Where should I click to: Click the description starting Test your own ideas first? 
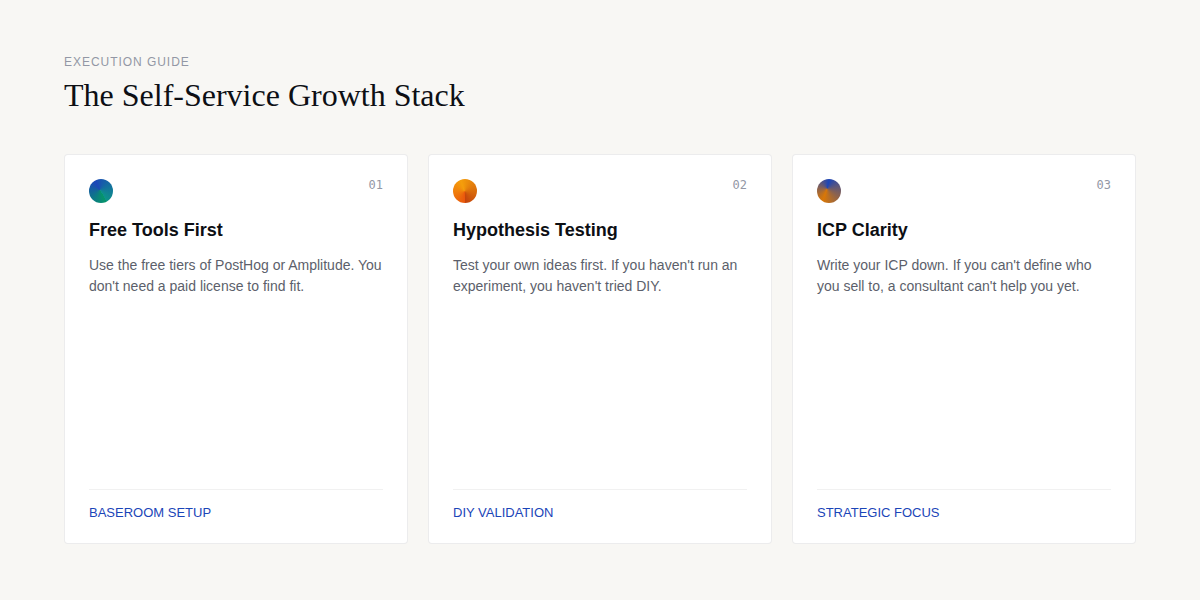point(595,276)
